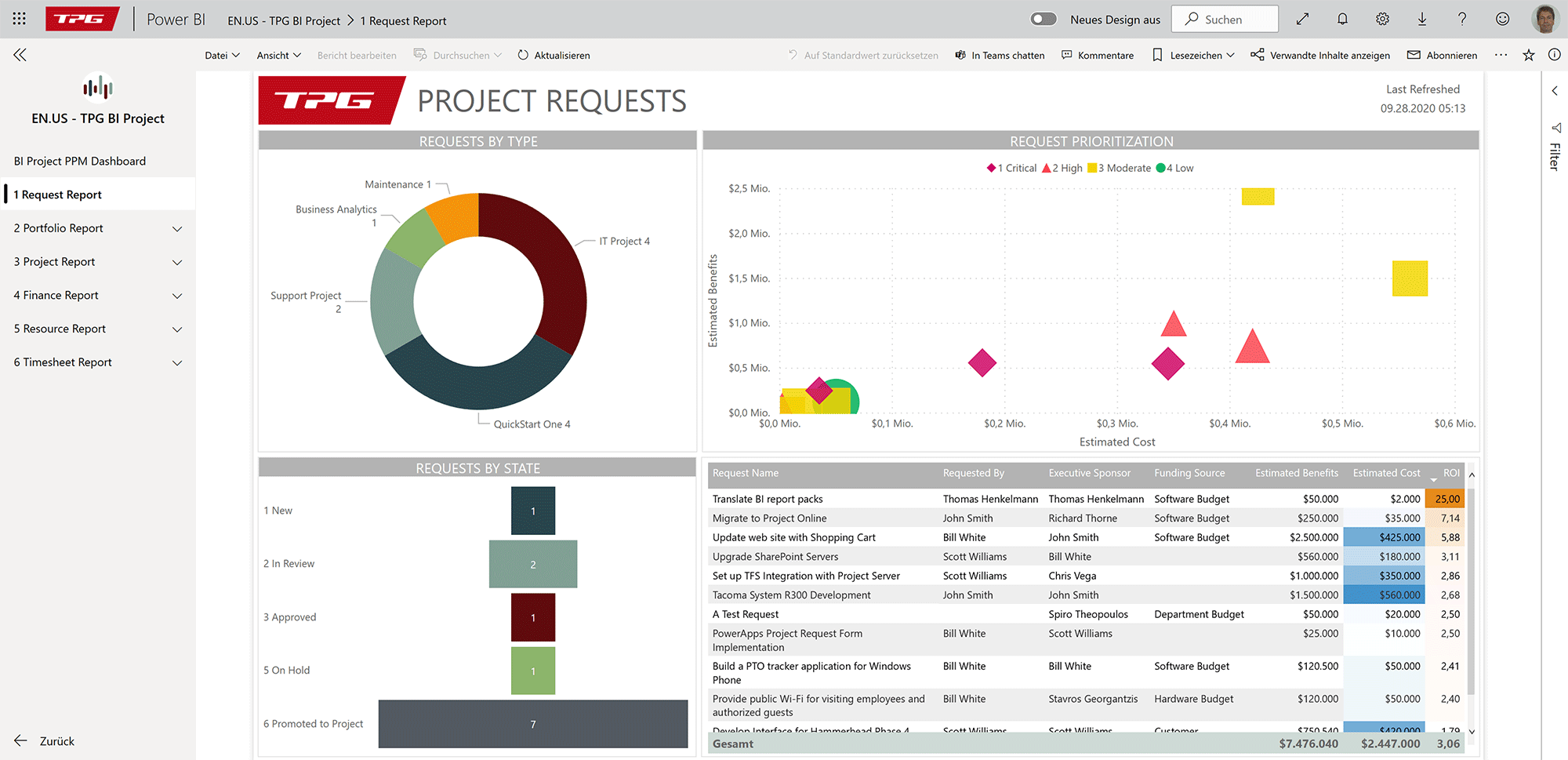Open the help question mark menu
Image resolution: width=1568 pixels, height=760 pixels.
coord(1462,18)
